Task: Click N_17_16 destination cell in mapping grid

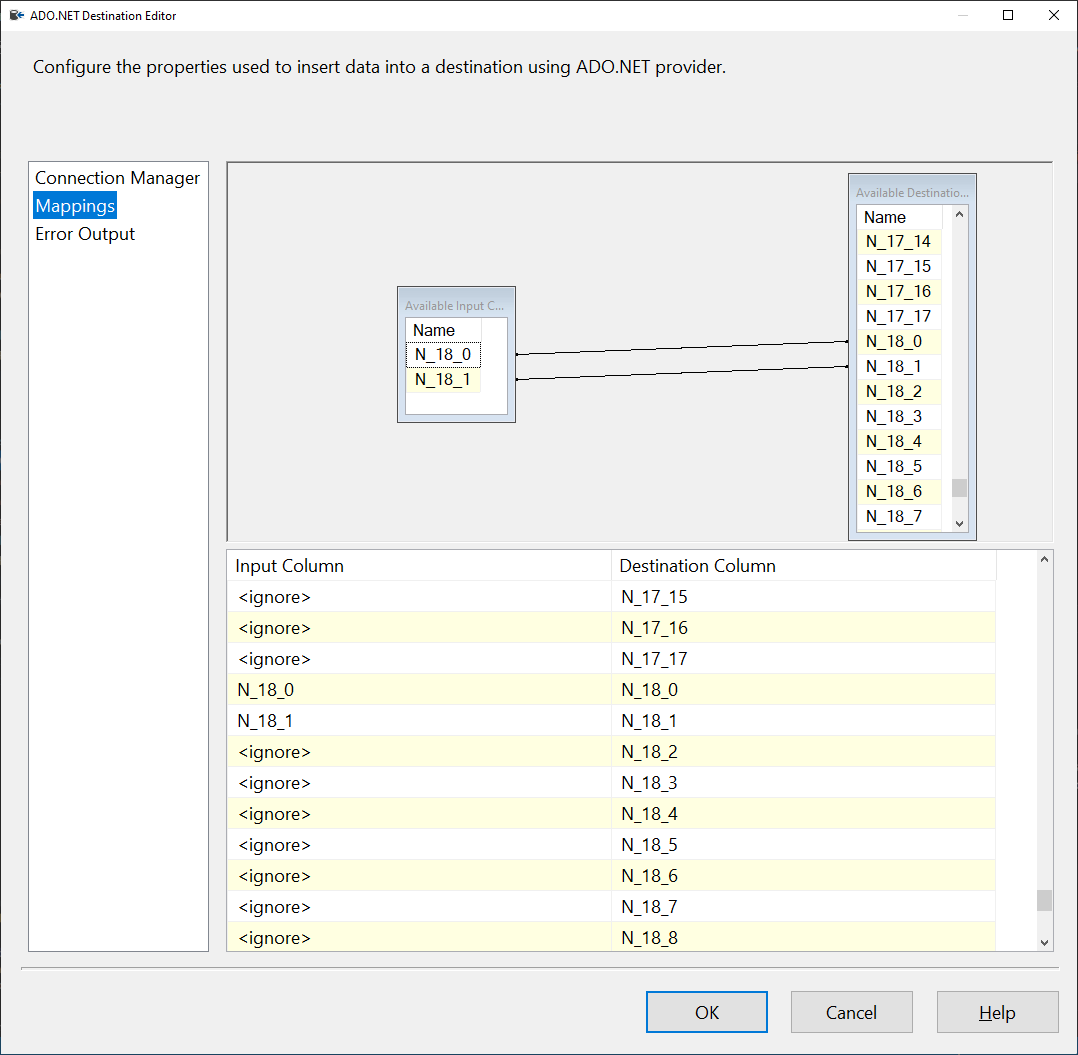Action: point(804,628)
